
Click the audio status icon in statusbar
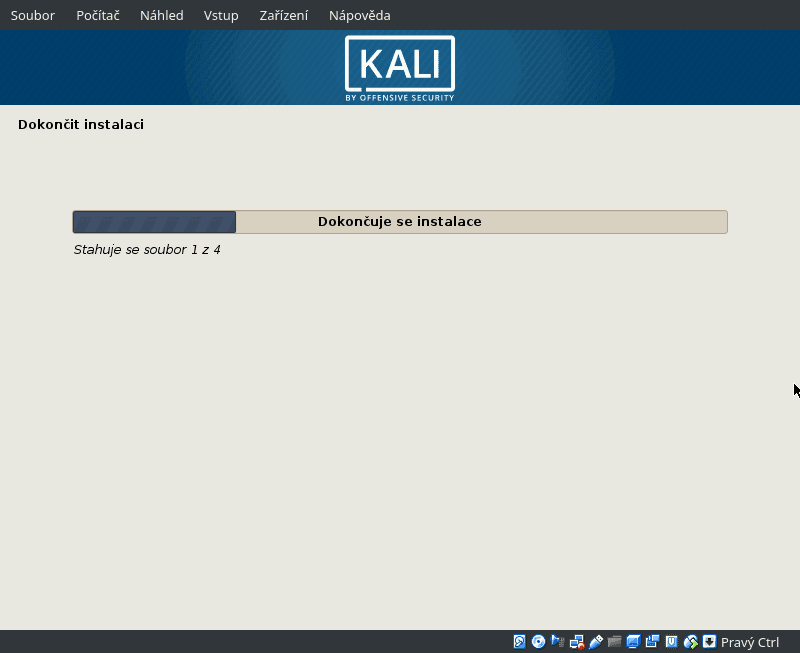pos(555,642)
